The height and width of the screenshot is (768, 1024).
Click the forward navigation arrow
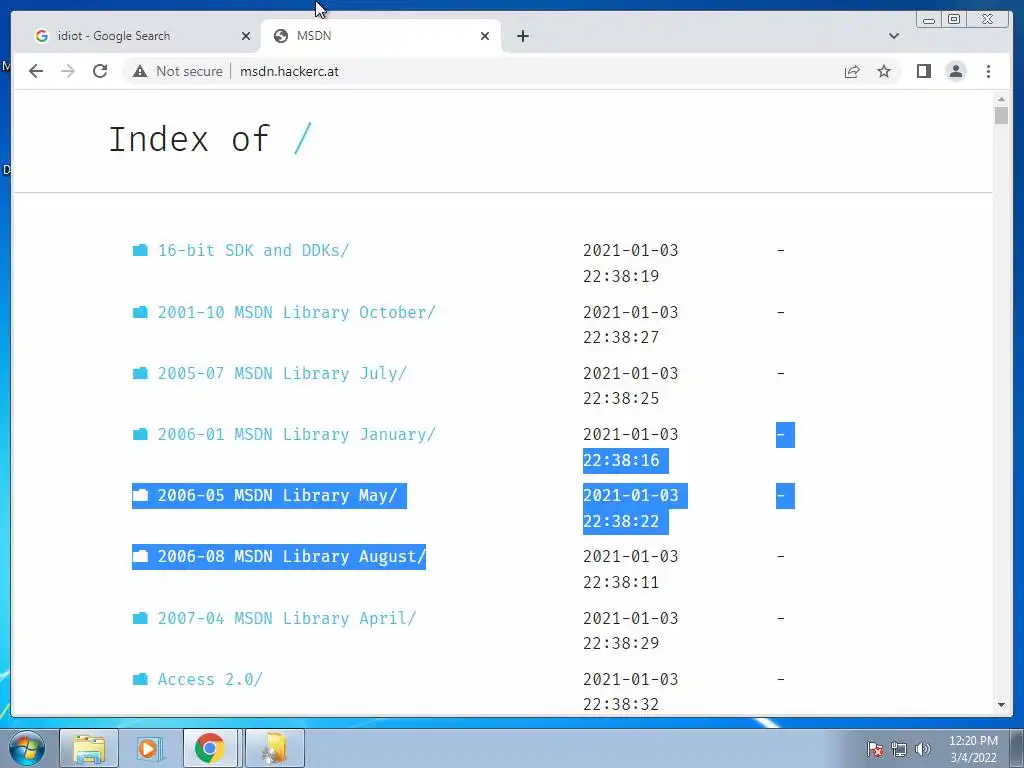pos(68,71)
